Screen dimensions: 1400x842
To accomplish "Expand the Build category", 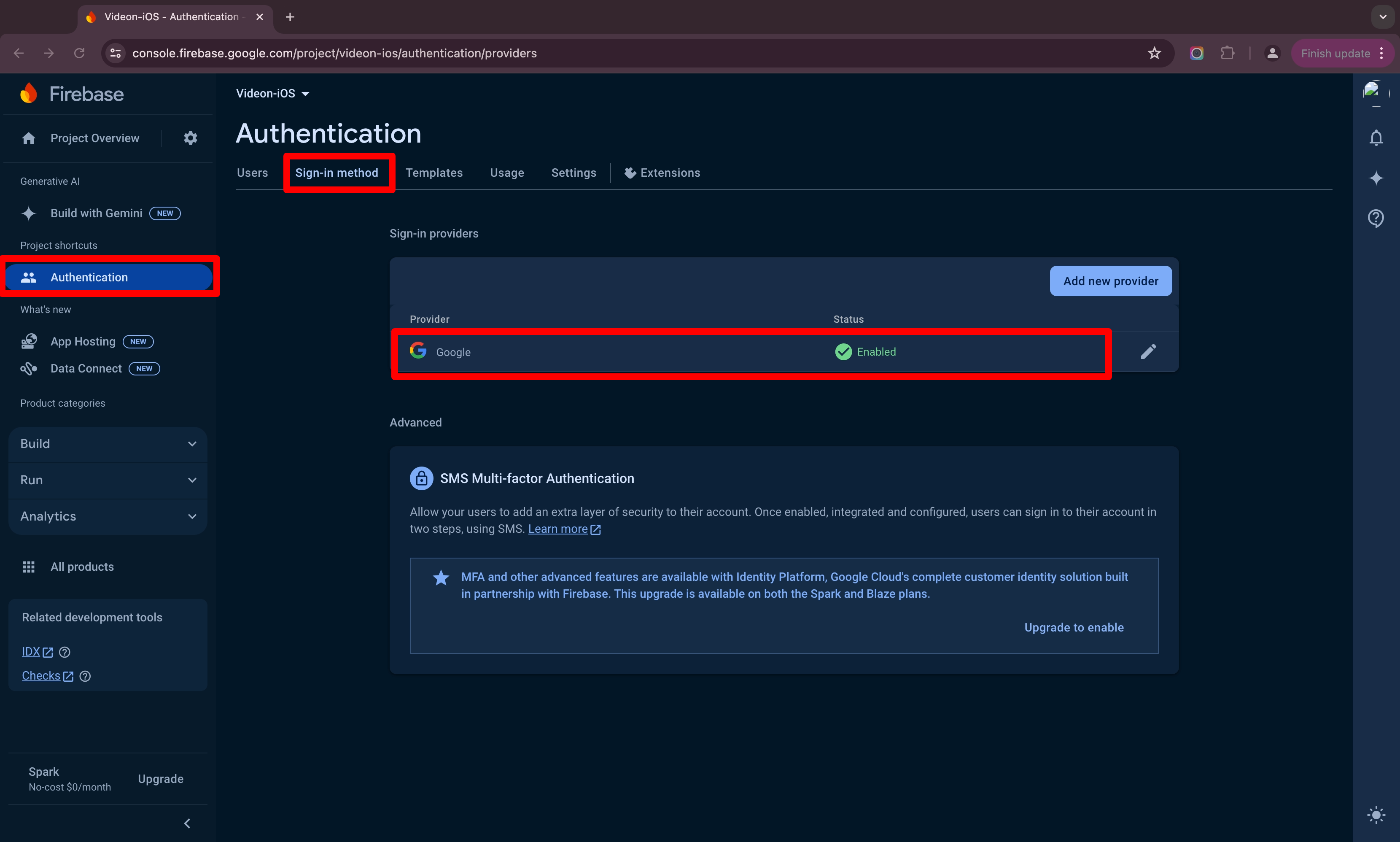I will point(108,444).
